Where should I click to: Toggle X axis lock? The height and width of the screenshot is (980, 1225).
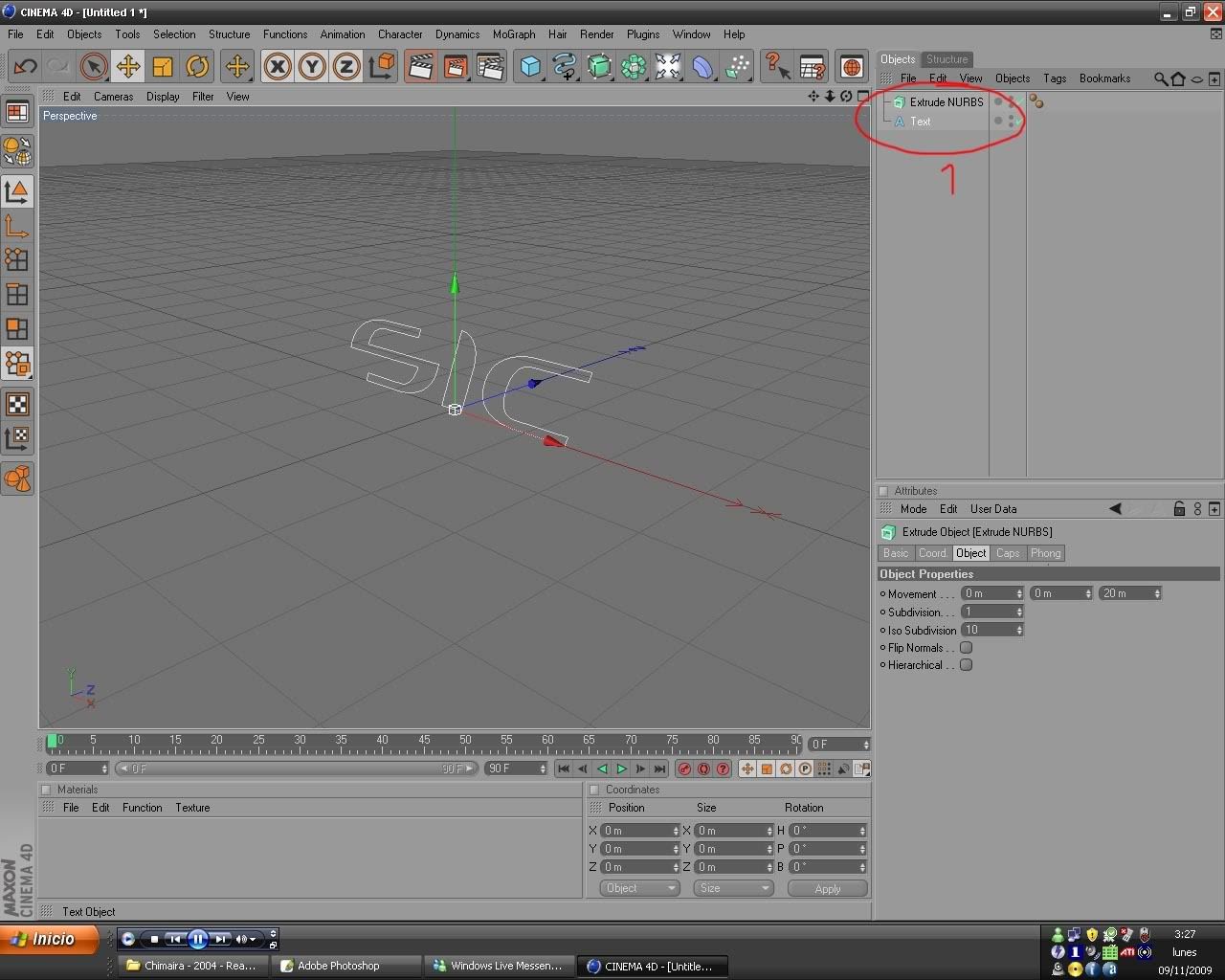pos(278,66)
